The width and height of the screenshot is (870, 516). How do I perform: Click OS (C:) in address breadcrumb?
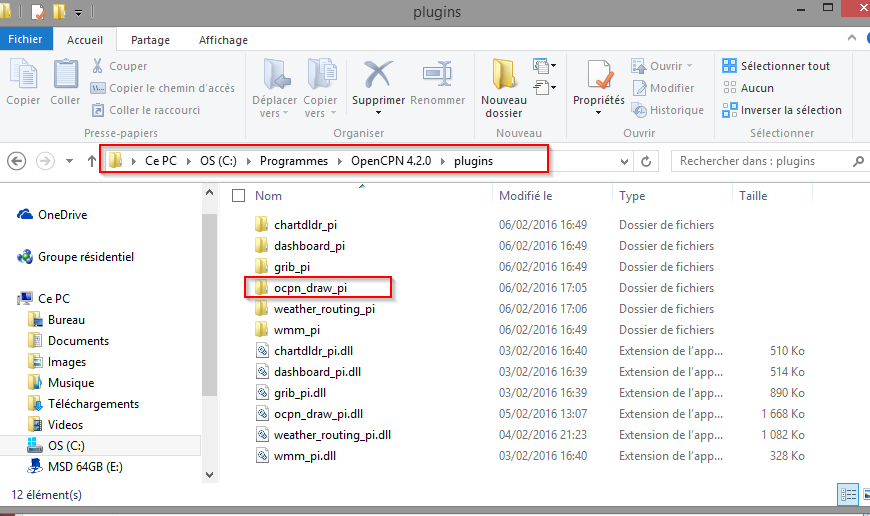[x=218, y=161]
